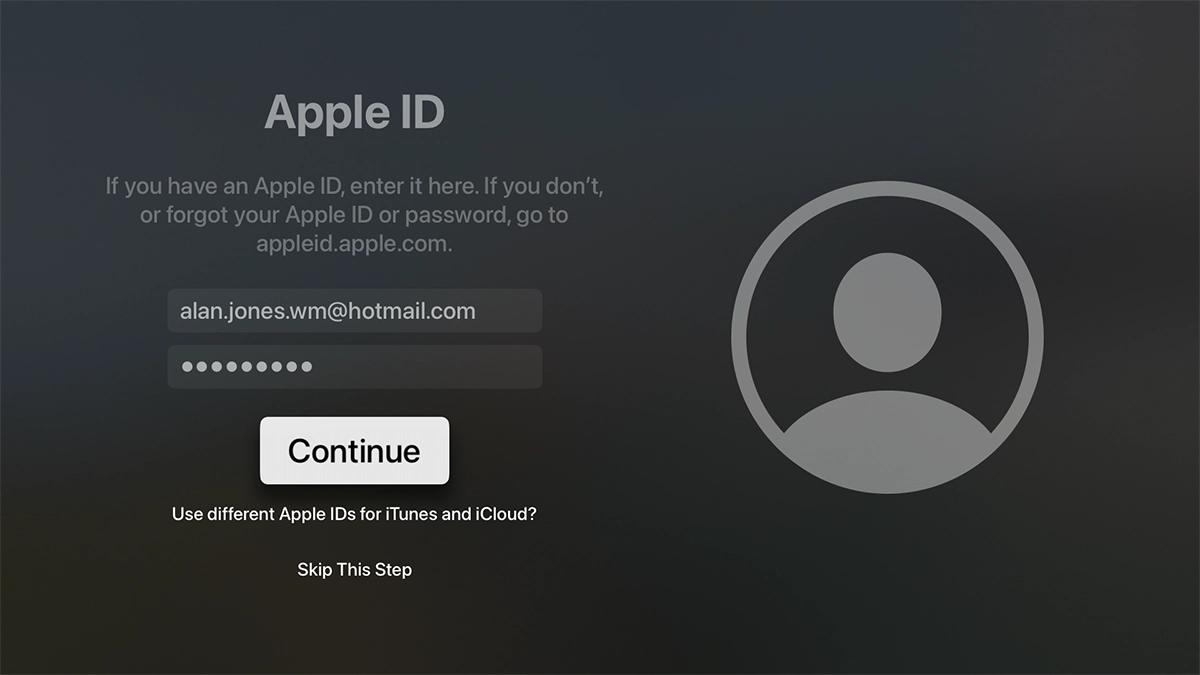Place cursor after the last password dot
The width and height of the screenshot is (1200, 675).
click(315, 367)
